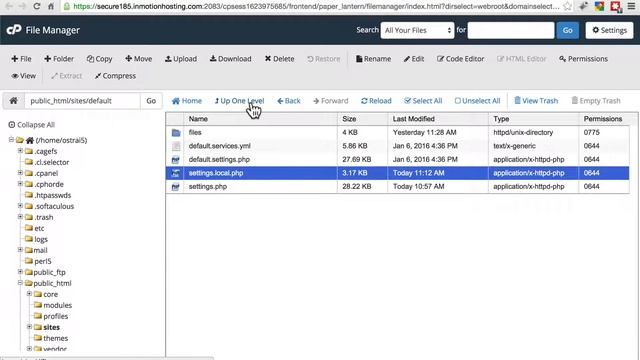Click the path field public_html/sites/default
This screenshot has width=640, height=360.
[x=82, y=101]
